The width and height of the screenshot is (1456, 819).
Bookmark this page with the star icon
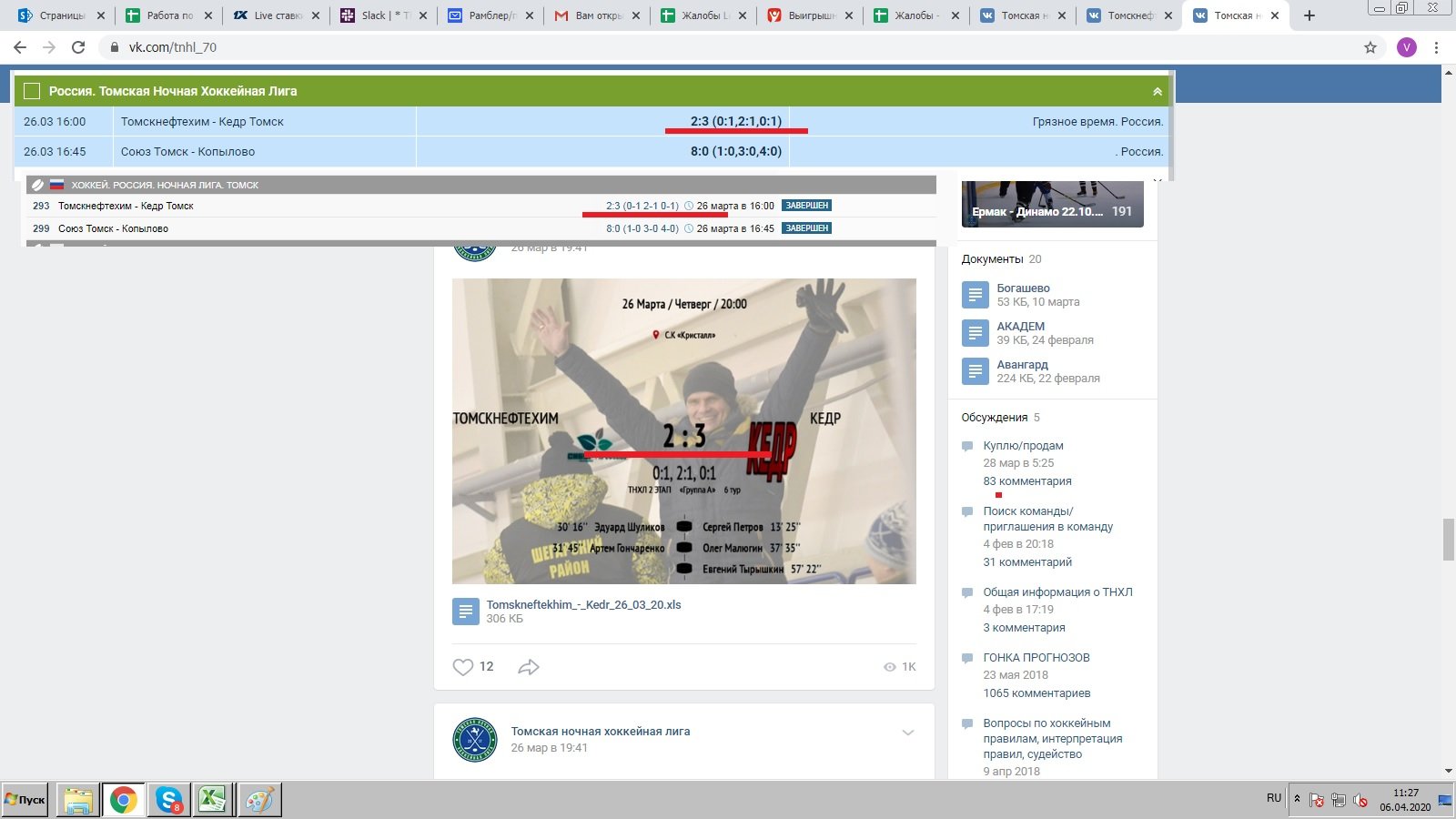click(x=1370, y=47)
